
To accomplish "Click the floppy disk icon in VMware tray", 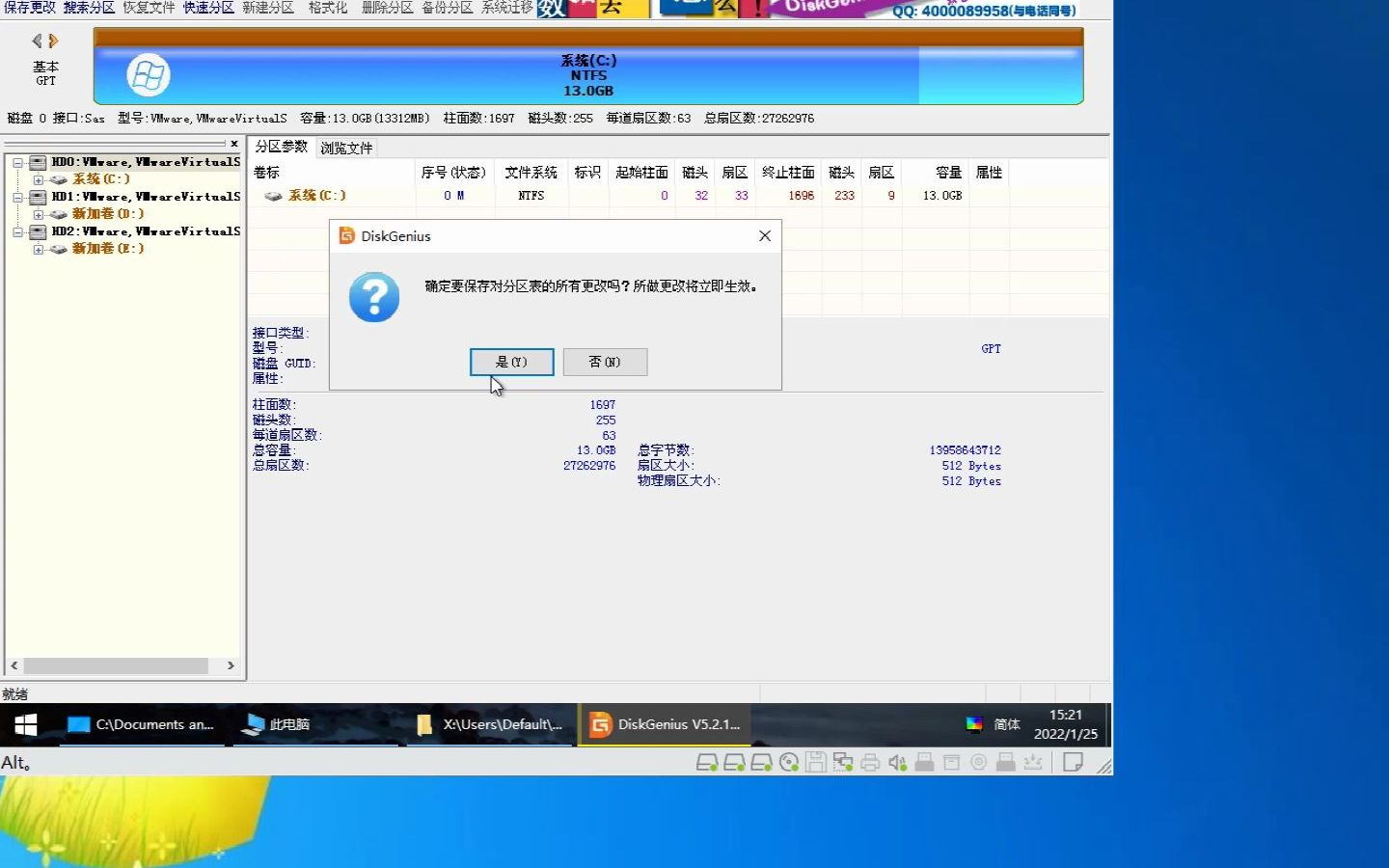I will [x=815, y=762].
